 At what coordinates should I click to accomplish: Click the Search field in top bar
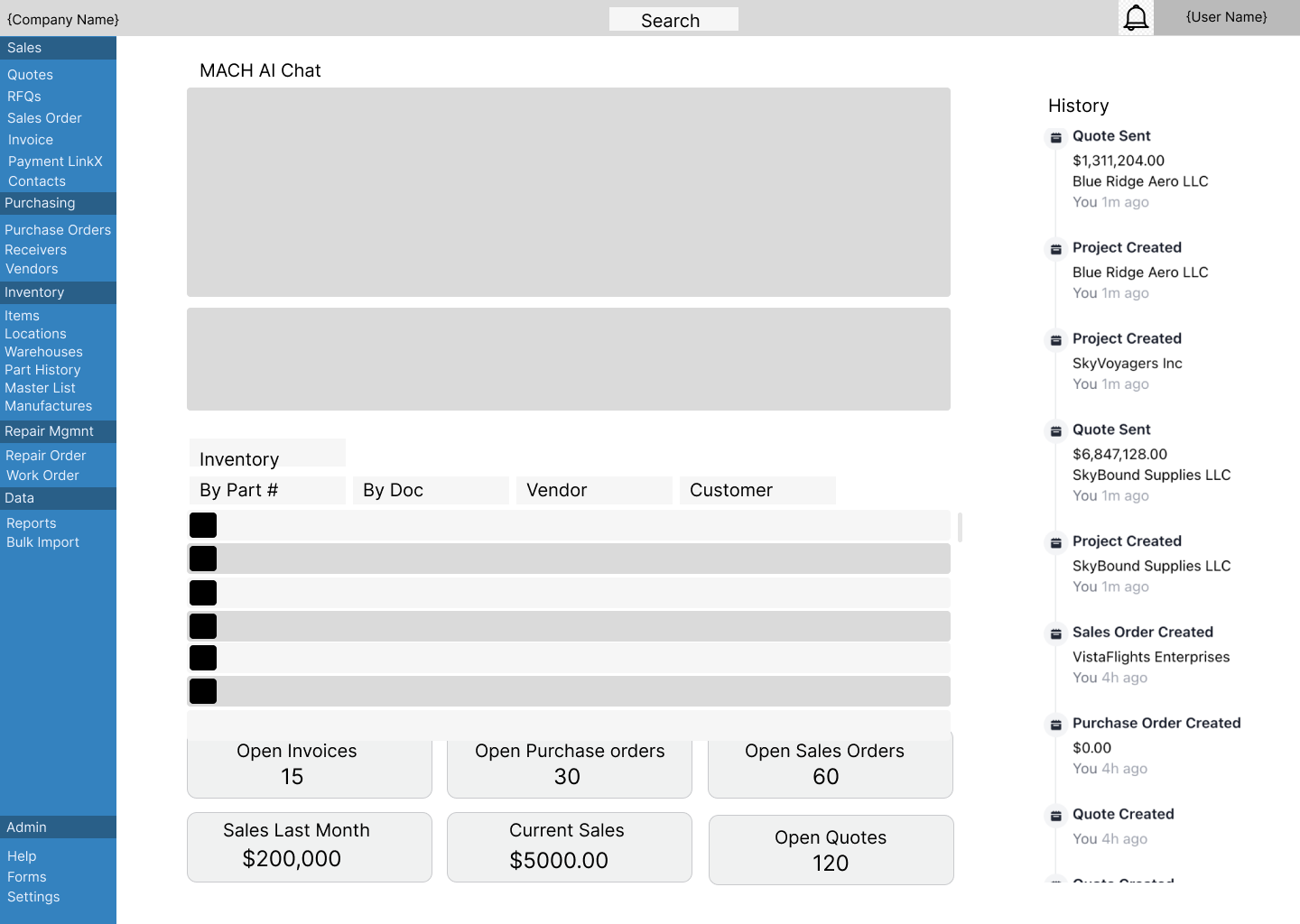click(673, 19)
